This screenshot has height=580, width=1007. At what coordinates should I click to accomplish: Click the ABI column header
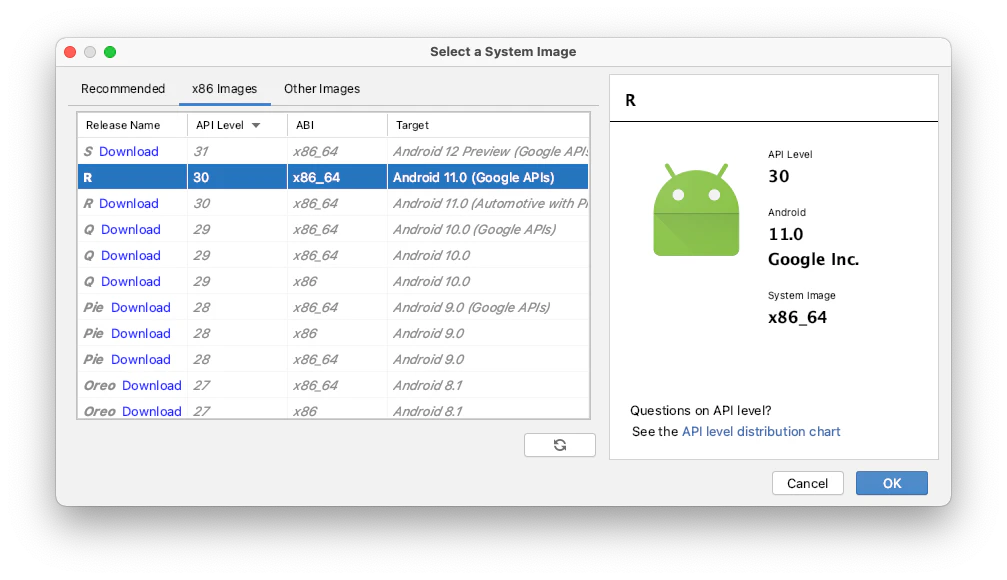coord(337,125)
